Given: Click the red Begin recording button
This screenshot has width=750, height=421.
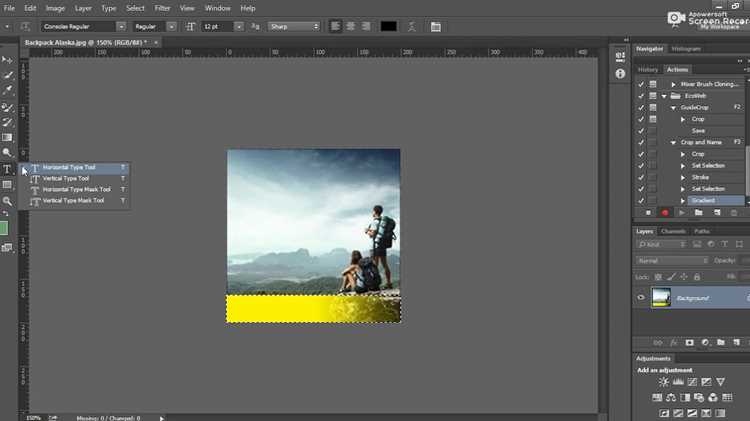Looking at the screenshot, I should [665, 213].
